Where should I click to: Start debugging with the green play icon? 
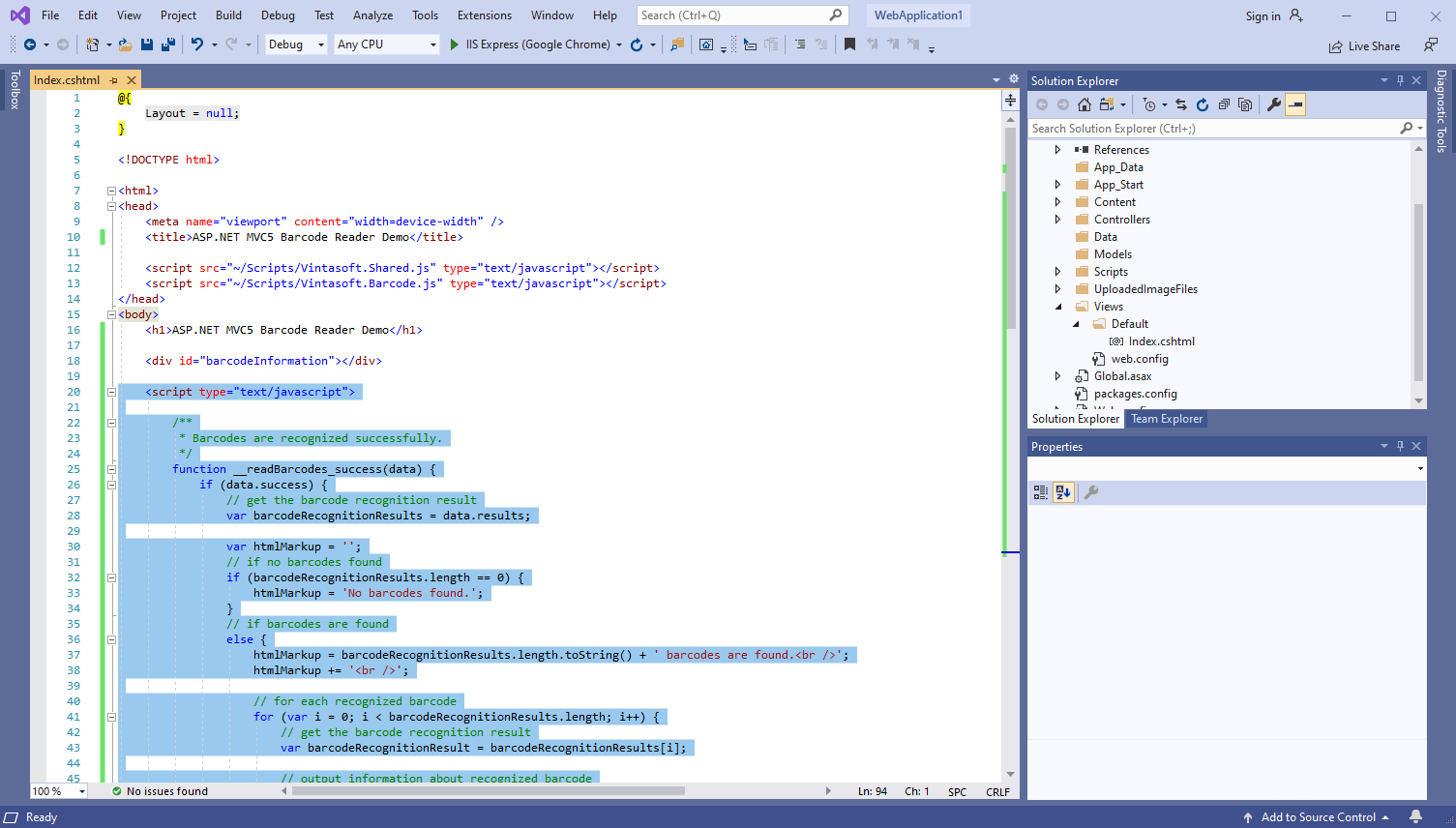click(x=454, y=44)
